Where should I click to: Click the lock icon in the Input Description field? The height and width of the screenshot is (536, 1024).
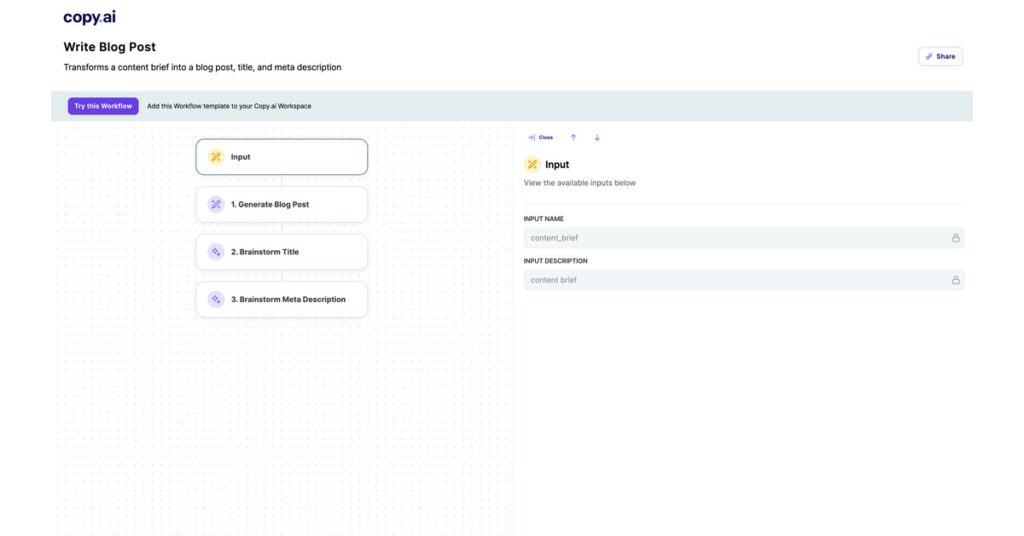[x=955, y=280]
